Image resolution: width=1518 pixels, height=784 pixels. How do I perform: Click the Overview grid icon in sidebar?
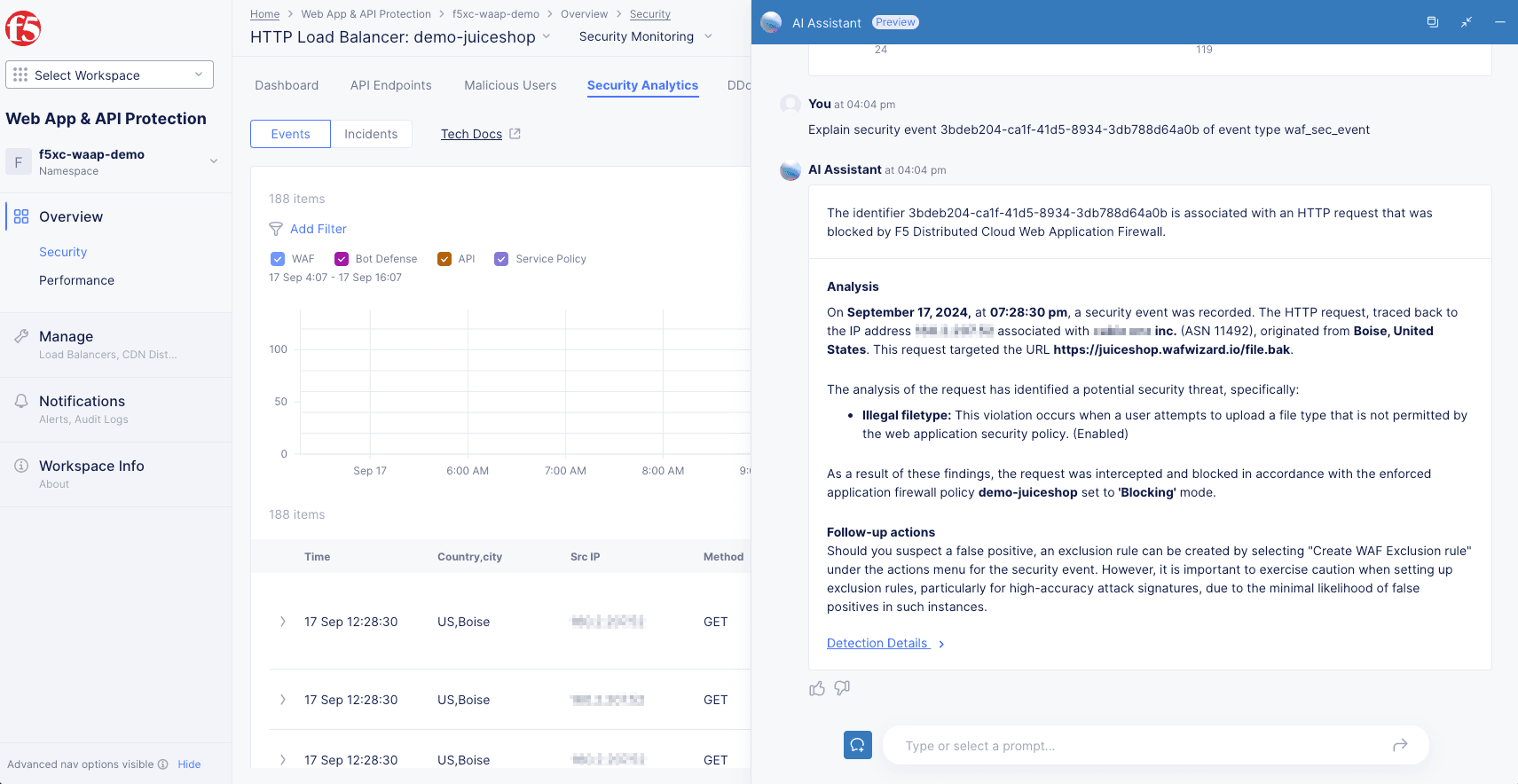(21, 216)
